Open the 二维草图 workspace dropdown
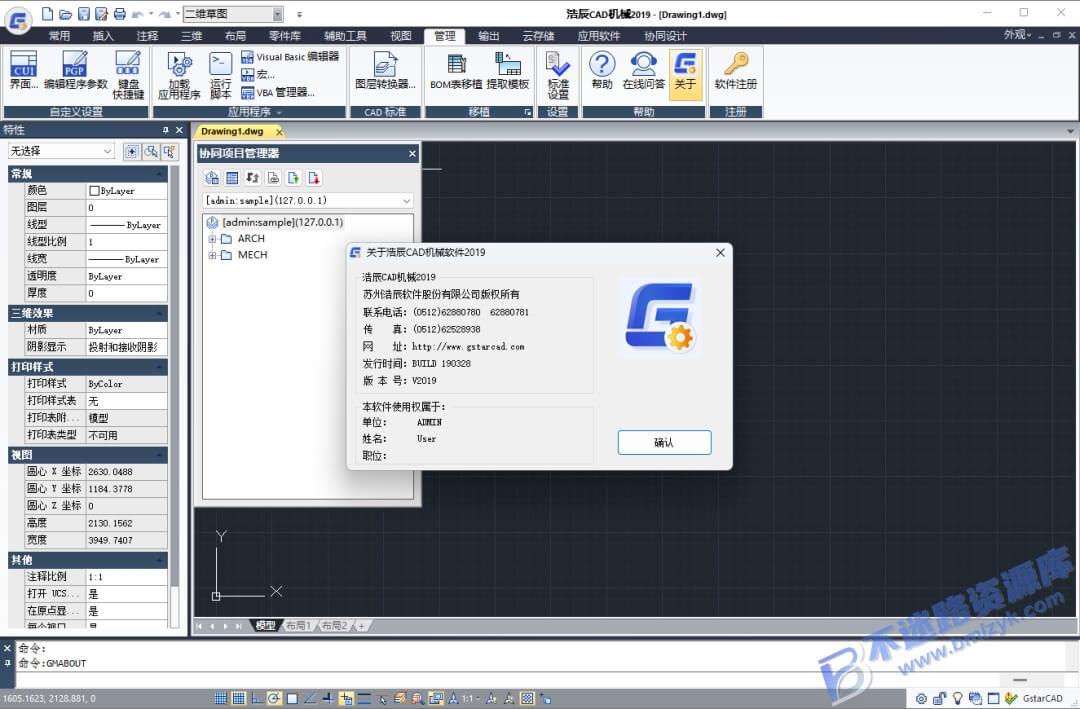Image resolution: width=1080 pixels, height=709 pixels. click(278, 14)
